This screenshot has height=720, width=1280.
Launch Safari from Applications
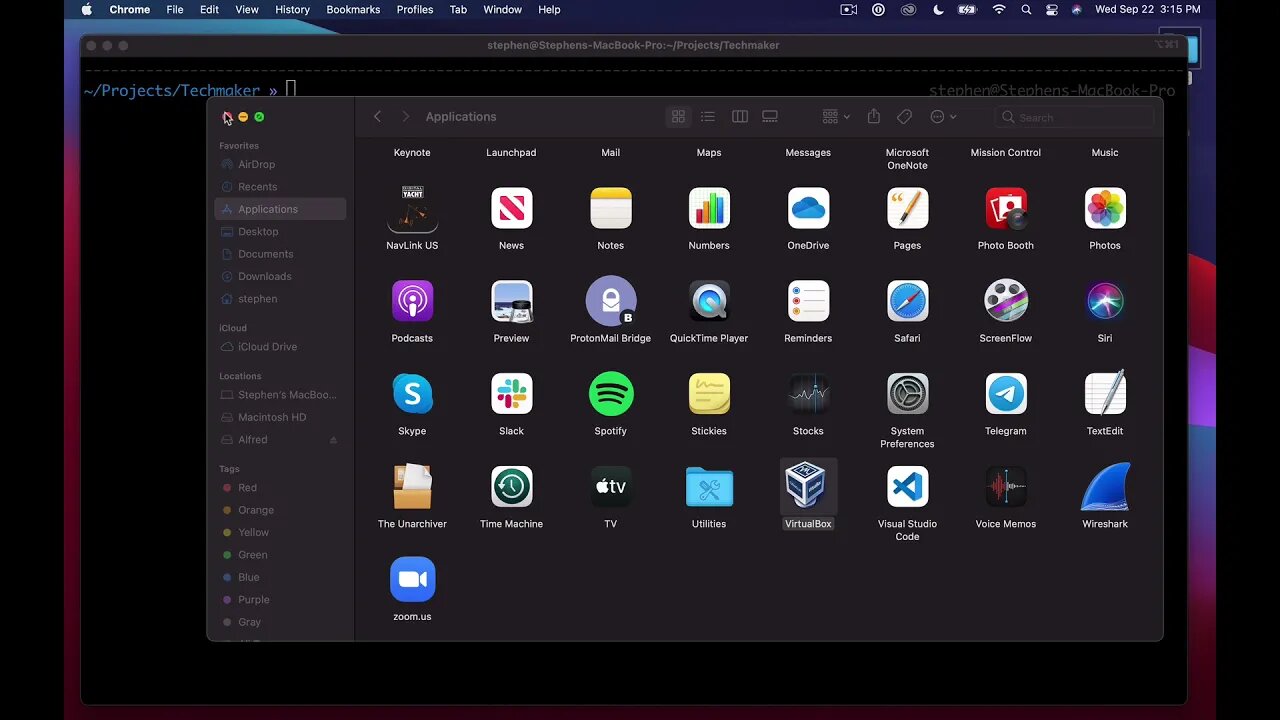click(x=907, y=301)
